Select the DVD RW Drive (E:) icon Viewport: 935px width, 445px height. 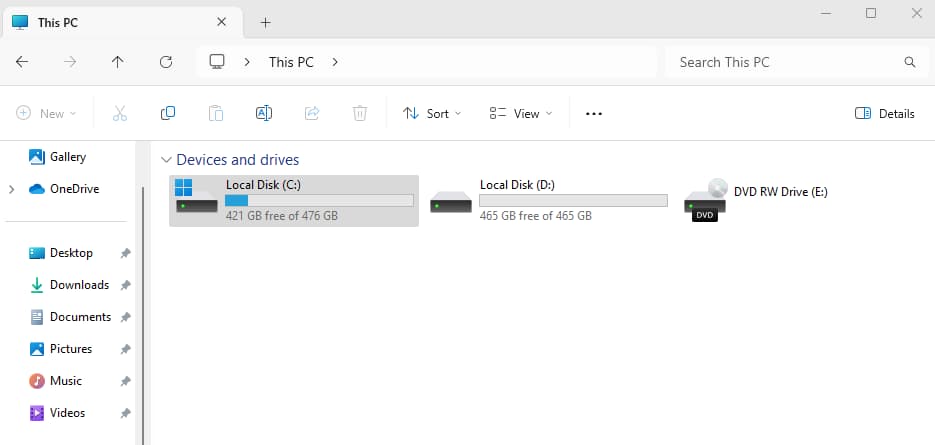705,200
